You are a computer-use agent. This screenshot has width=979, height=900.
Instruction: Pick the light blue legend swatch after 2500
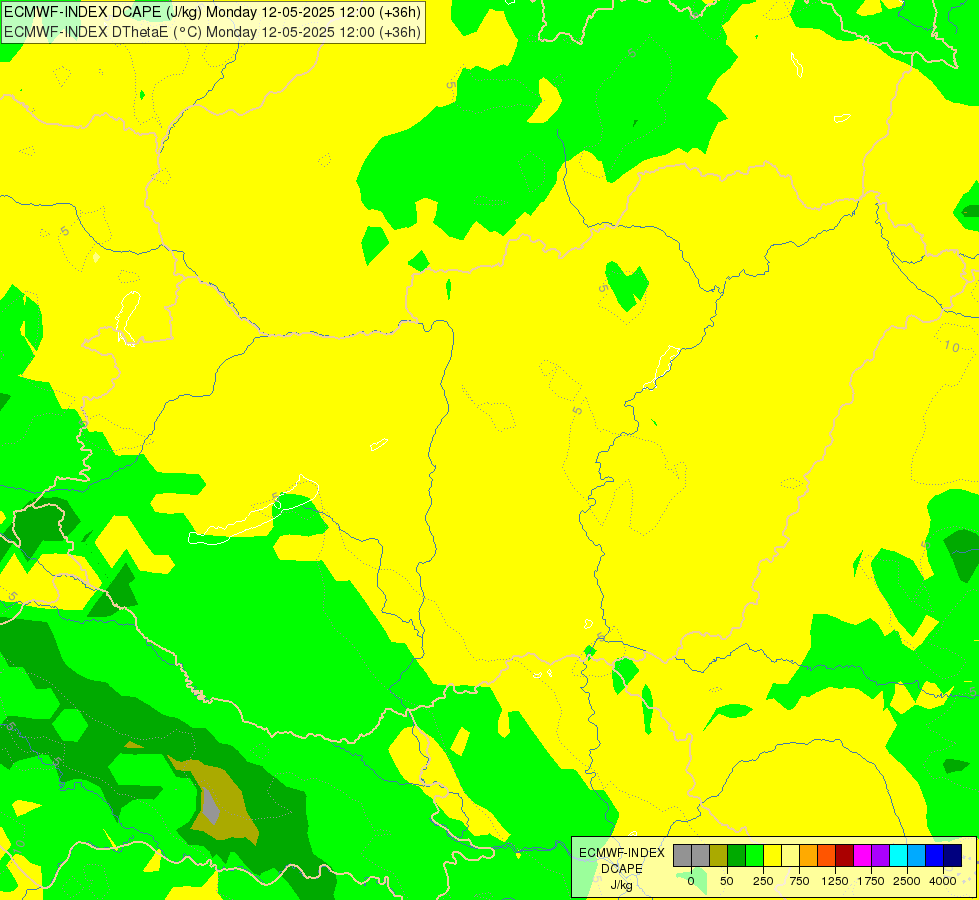pos(917,856)
